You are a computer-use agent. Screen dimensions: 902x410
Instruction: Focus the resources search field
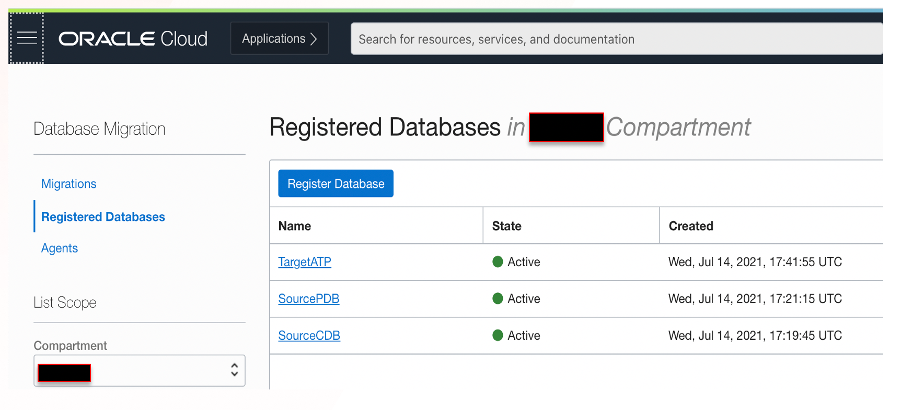click(x=617, y=39)
